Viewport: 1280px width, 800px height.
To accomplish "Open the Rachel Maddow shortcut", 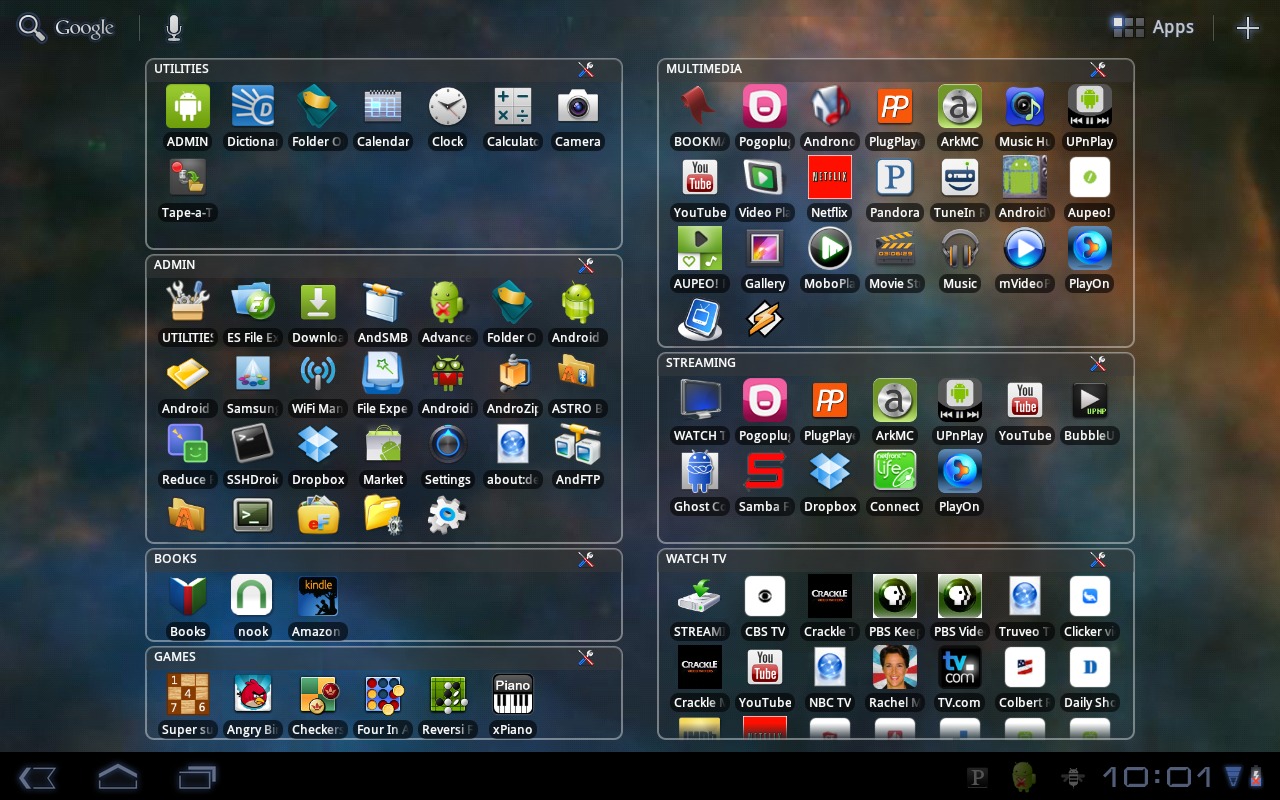I will 895,678.
